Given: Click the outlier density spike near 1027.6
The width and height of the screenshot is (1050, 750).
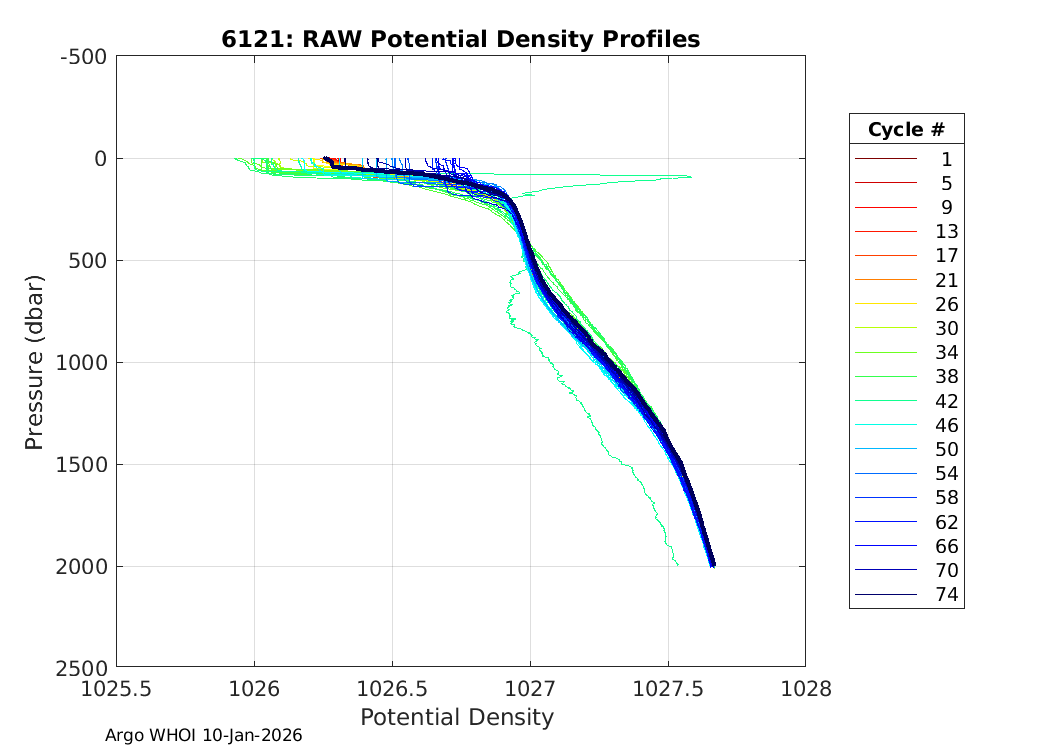Looking at the screenshot, I should coord(688,177).
